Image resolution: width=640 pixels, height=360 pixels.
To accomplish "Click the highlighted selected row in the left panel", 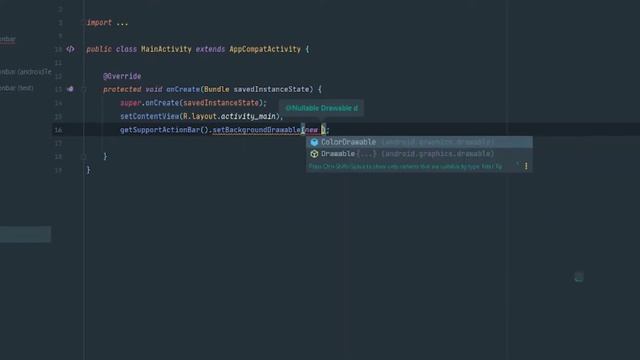I will tap(25, 234).
